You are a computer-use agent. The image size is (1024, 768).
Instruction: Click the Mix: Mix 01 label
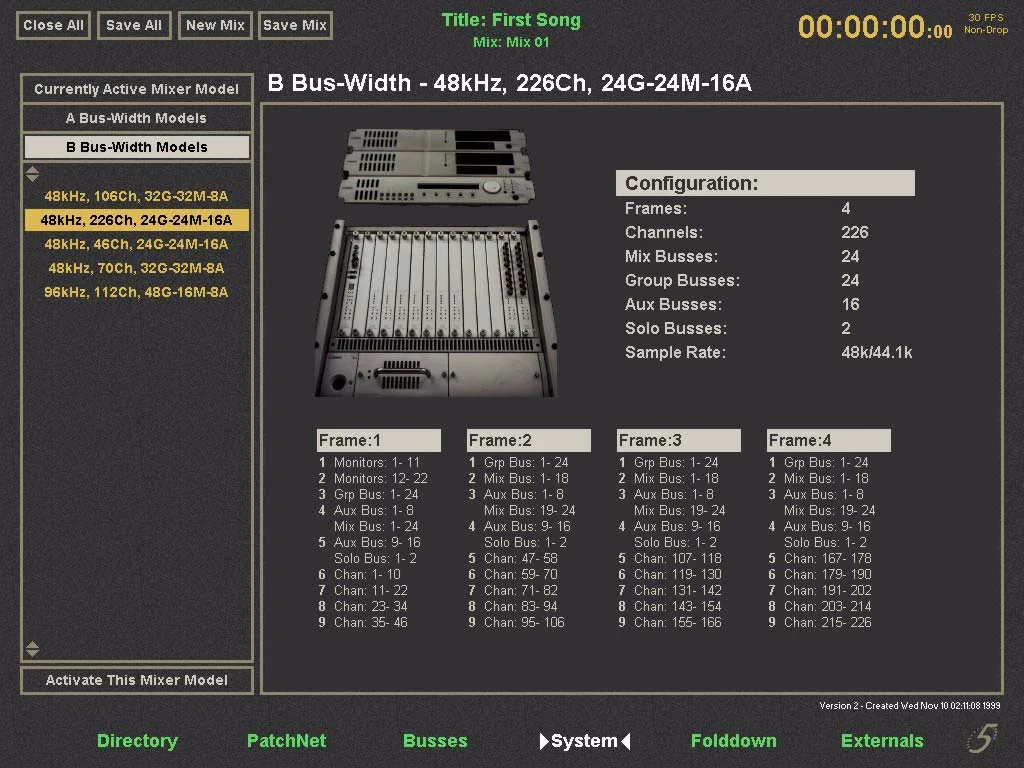(511, 42)
